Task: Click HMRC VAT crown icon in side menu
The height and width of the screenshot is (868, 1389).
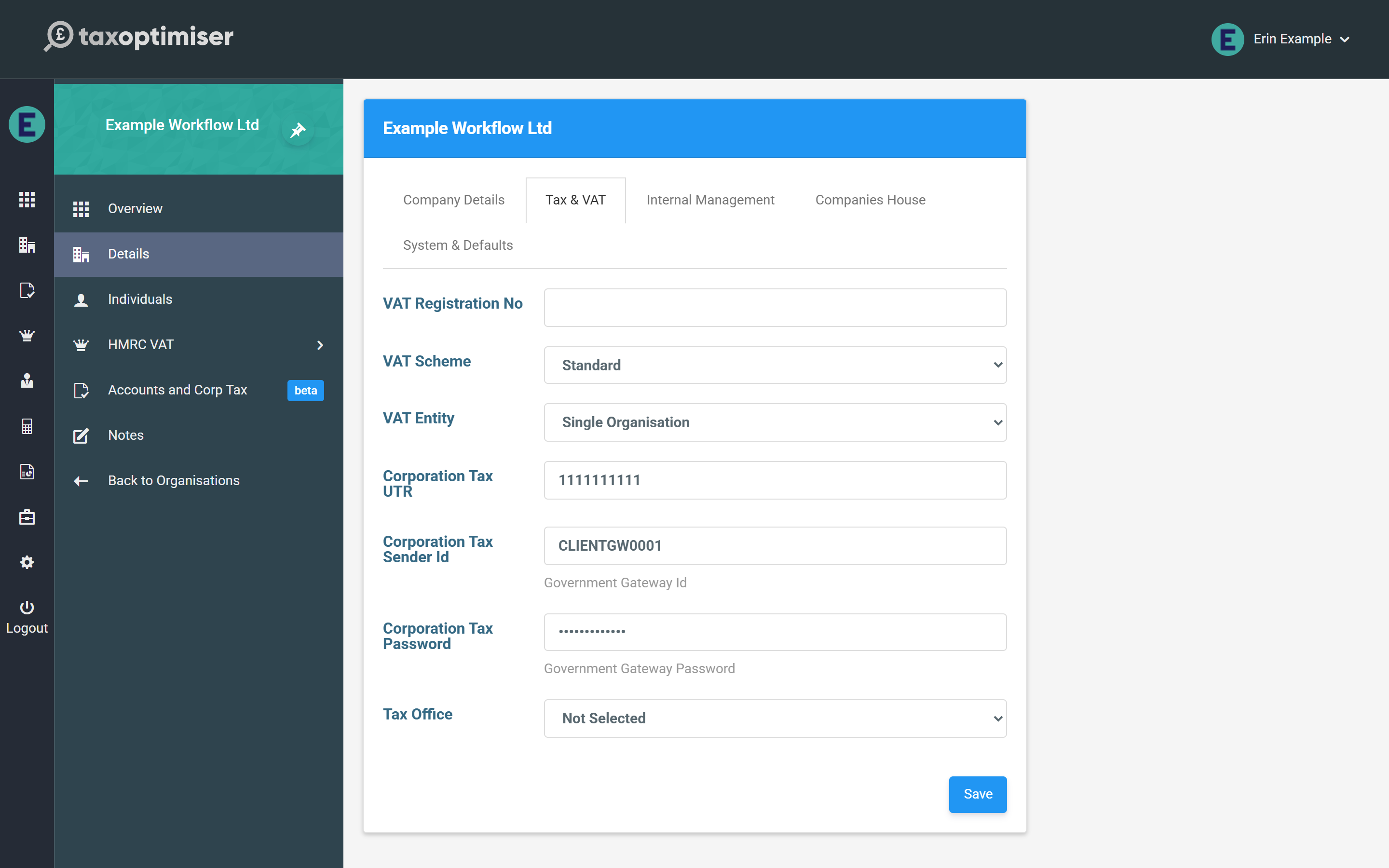Action: pyautogui.click(x=81, y=345)
